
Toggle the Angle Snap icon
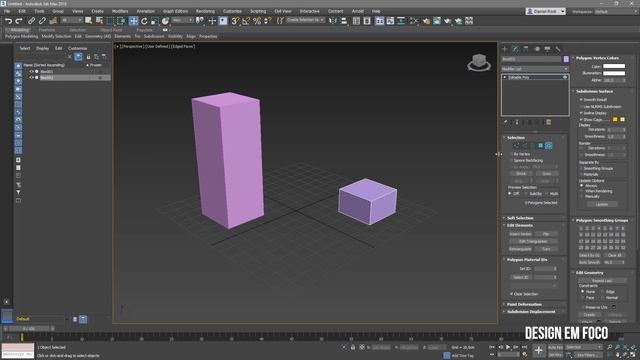point(246,21)
